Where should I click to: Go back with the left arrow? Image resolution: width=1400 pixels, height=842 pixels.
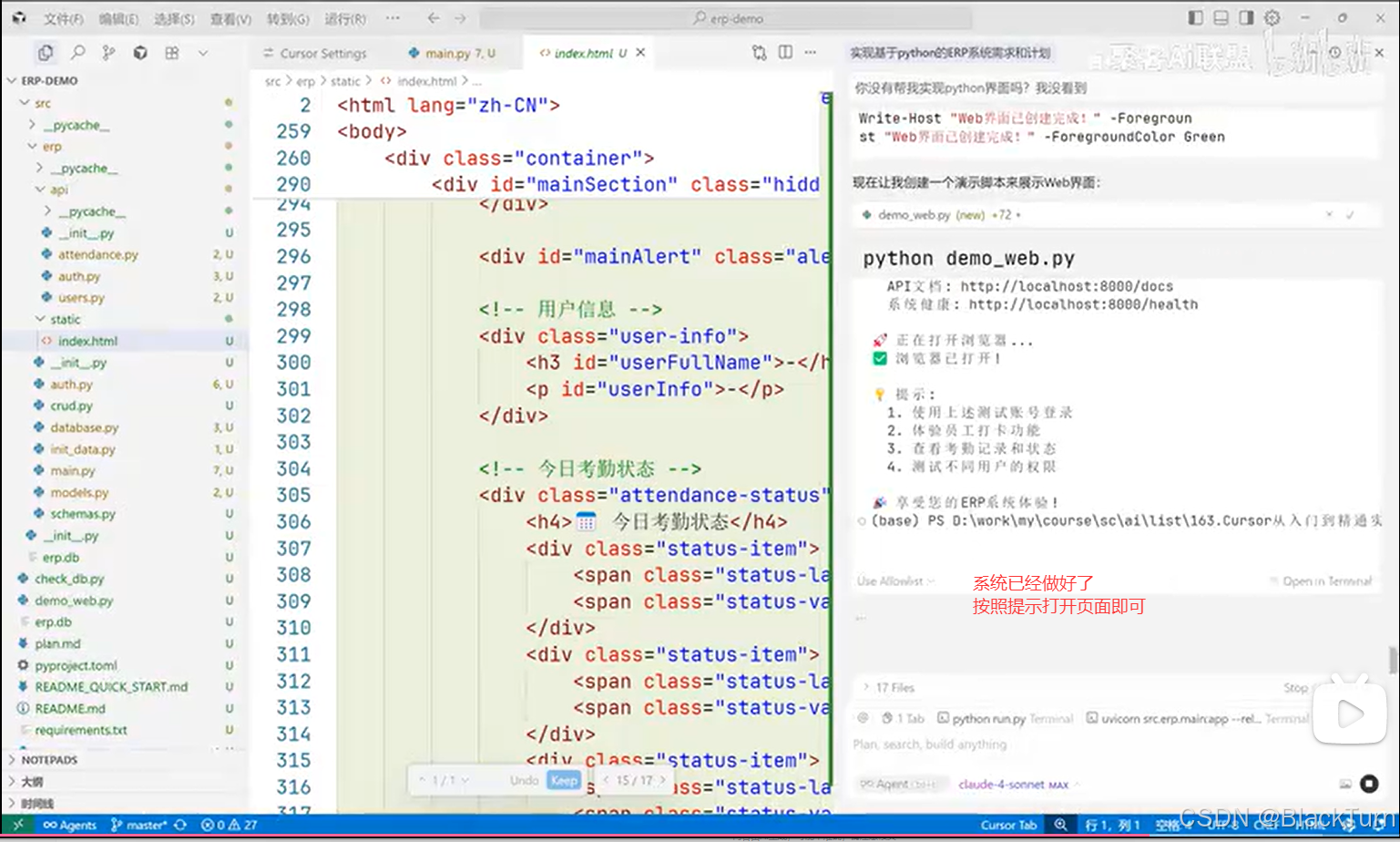(x=434, y=17)
